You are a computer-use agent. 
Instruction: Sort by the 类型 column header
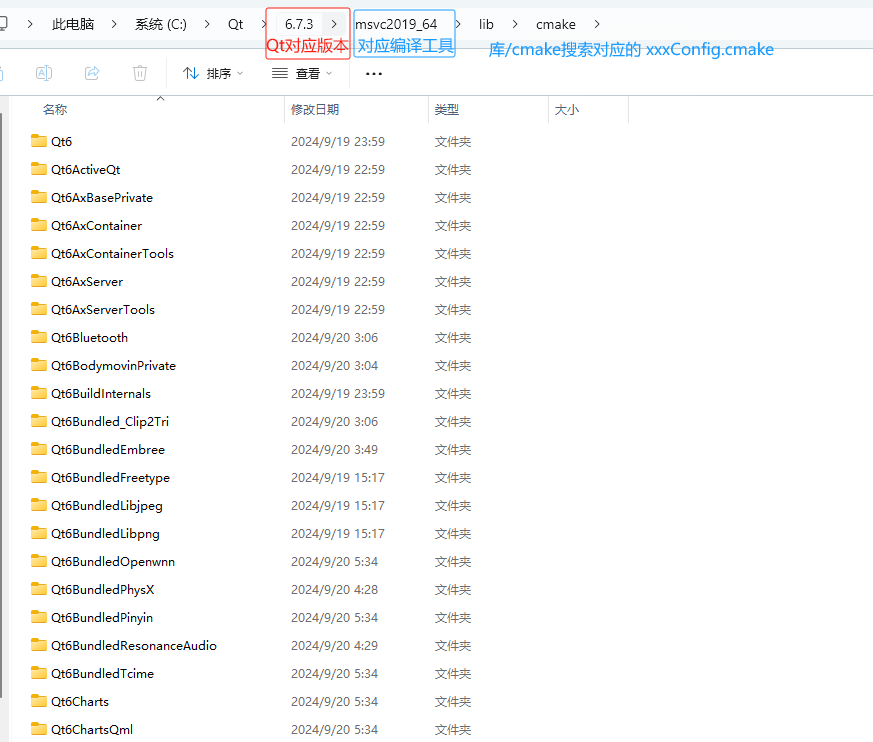447,110
